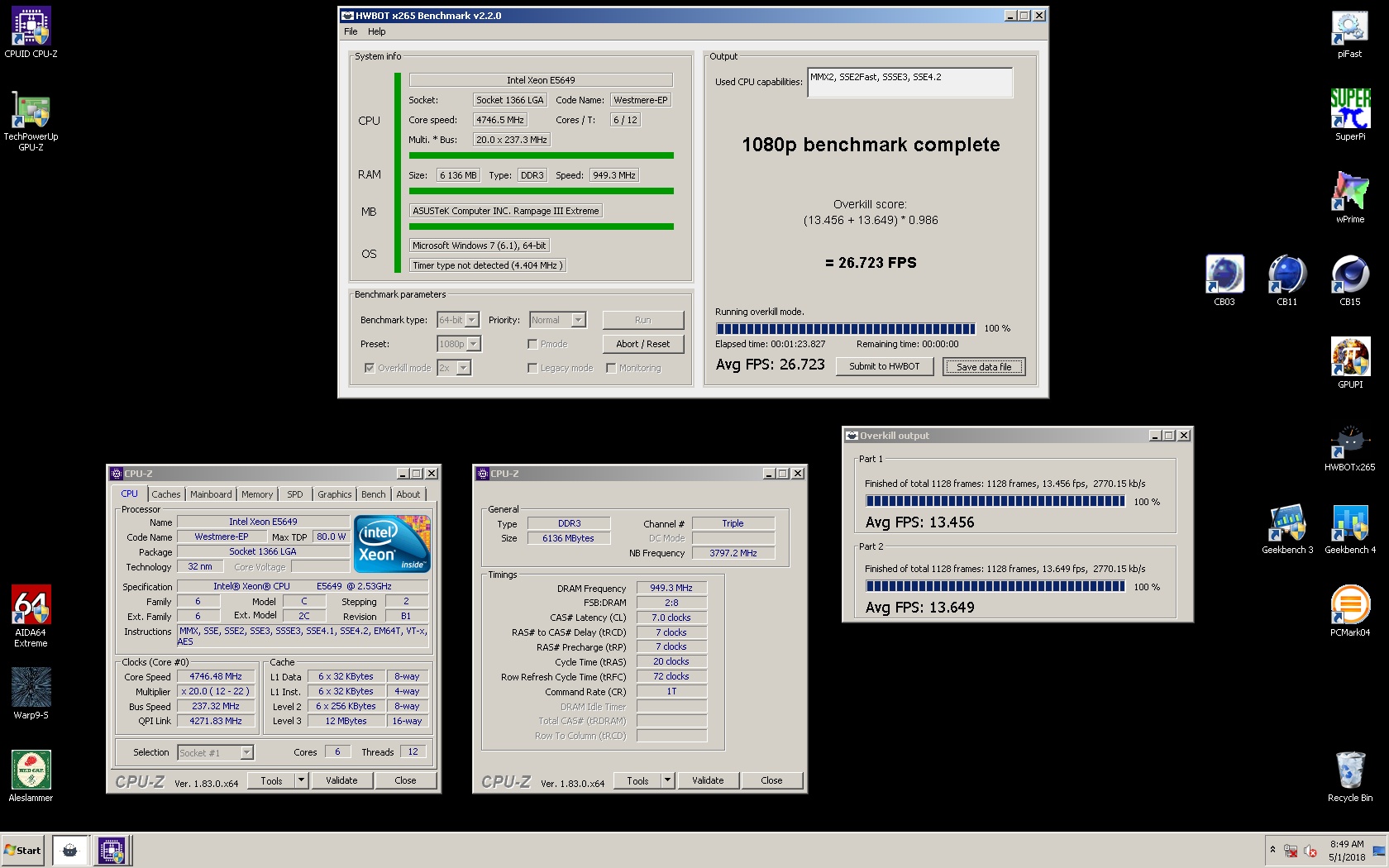The image size is (1389, 868).
Task: Click the CPU-Z taskbar button
Action: (x=112, y=850)
